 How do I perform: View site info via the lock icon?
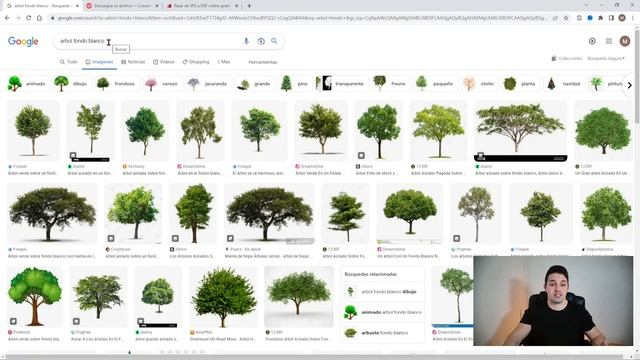[52, 18]
